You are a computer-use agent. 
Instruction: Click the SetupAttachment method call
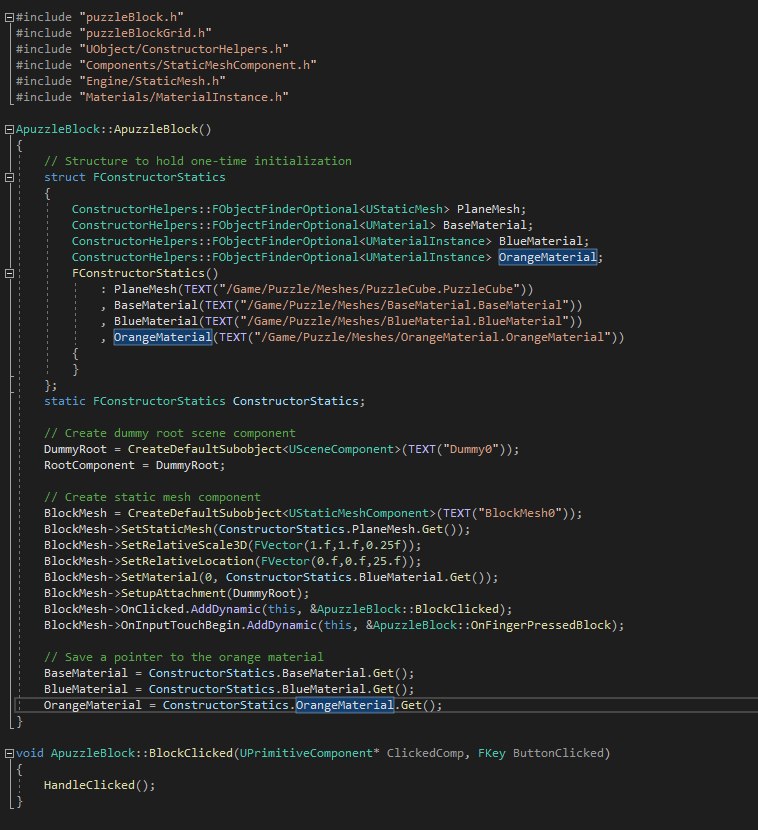click(173, 593)
